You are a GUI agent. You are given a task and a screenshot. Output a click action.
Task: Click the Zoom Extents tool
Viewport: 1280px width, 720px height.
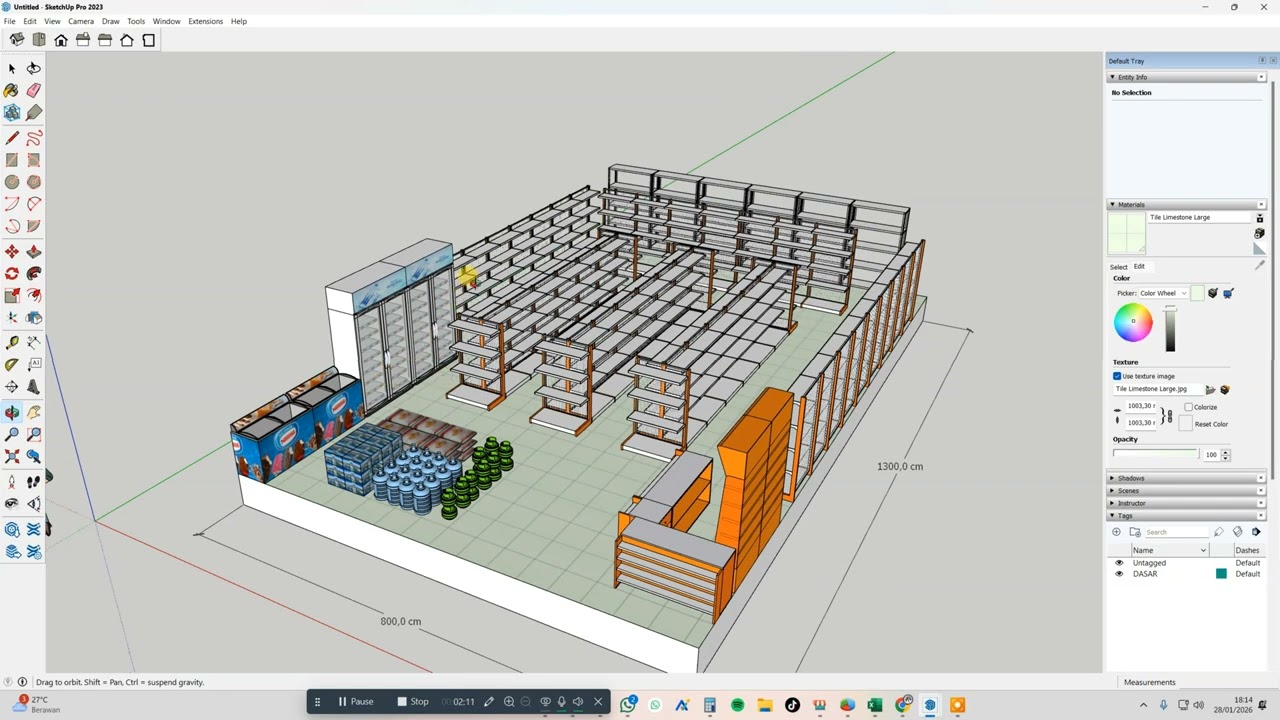[x=12, y=456]
